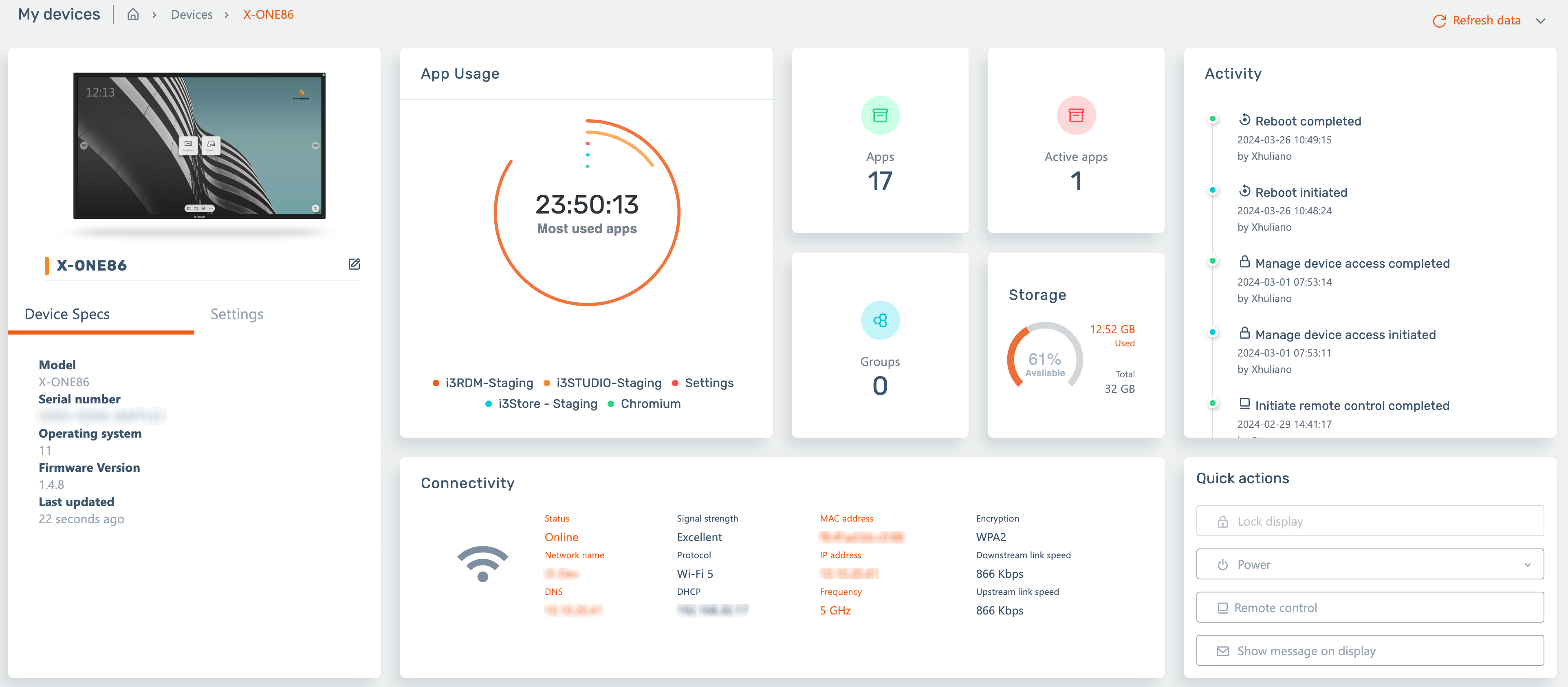Switch to the Settings tab
The height and width of the screenshot is (687, 1568).
pyautogui.click(x=237, y=314)
